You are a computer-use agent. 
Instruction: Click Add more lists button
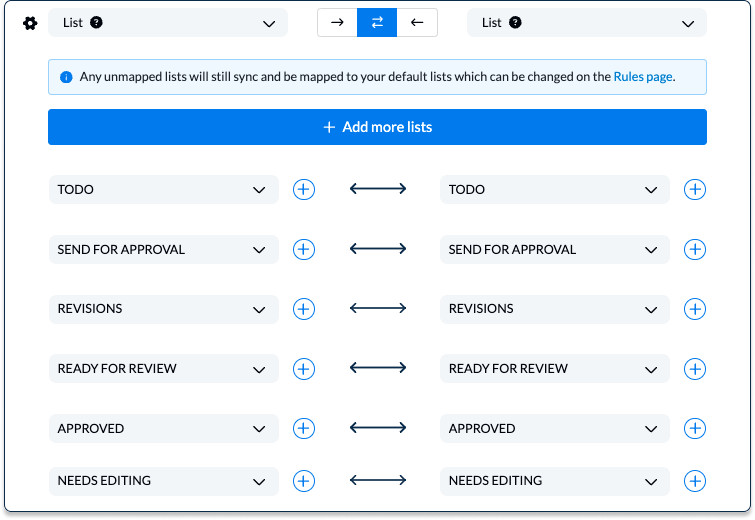[378, 127]
